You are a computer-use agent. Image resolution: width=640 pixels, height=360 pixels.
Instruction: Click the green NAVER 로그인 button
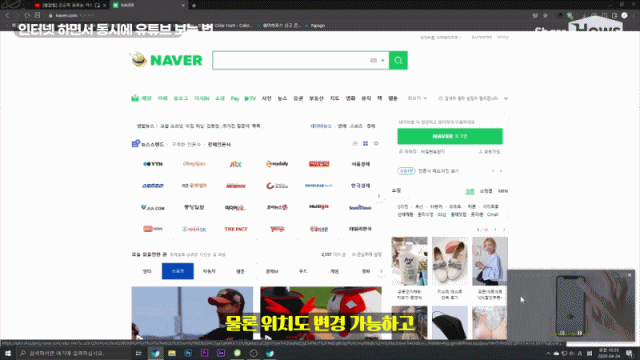tap(450, 136)
